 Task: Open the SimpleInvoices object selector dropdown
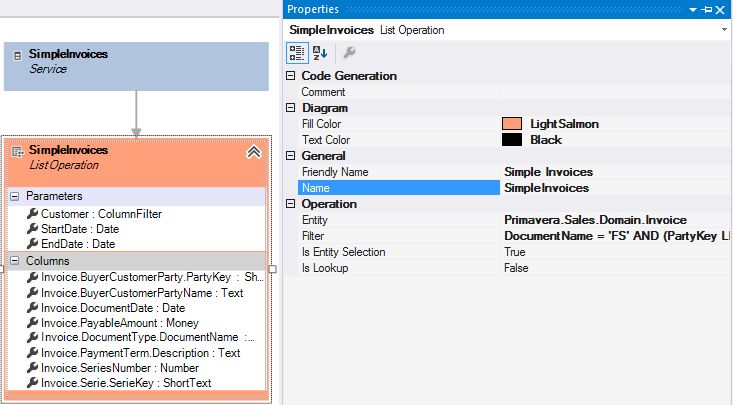[x=724, y=29]
